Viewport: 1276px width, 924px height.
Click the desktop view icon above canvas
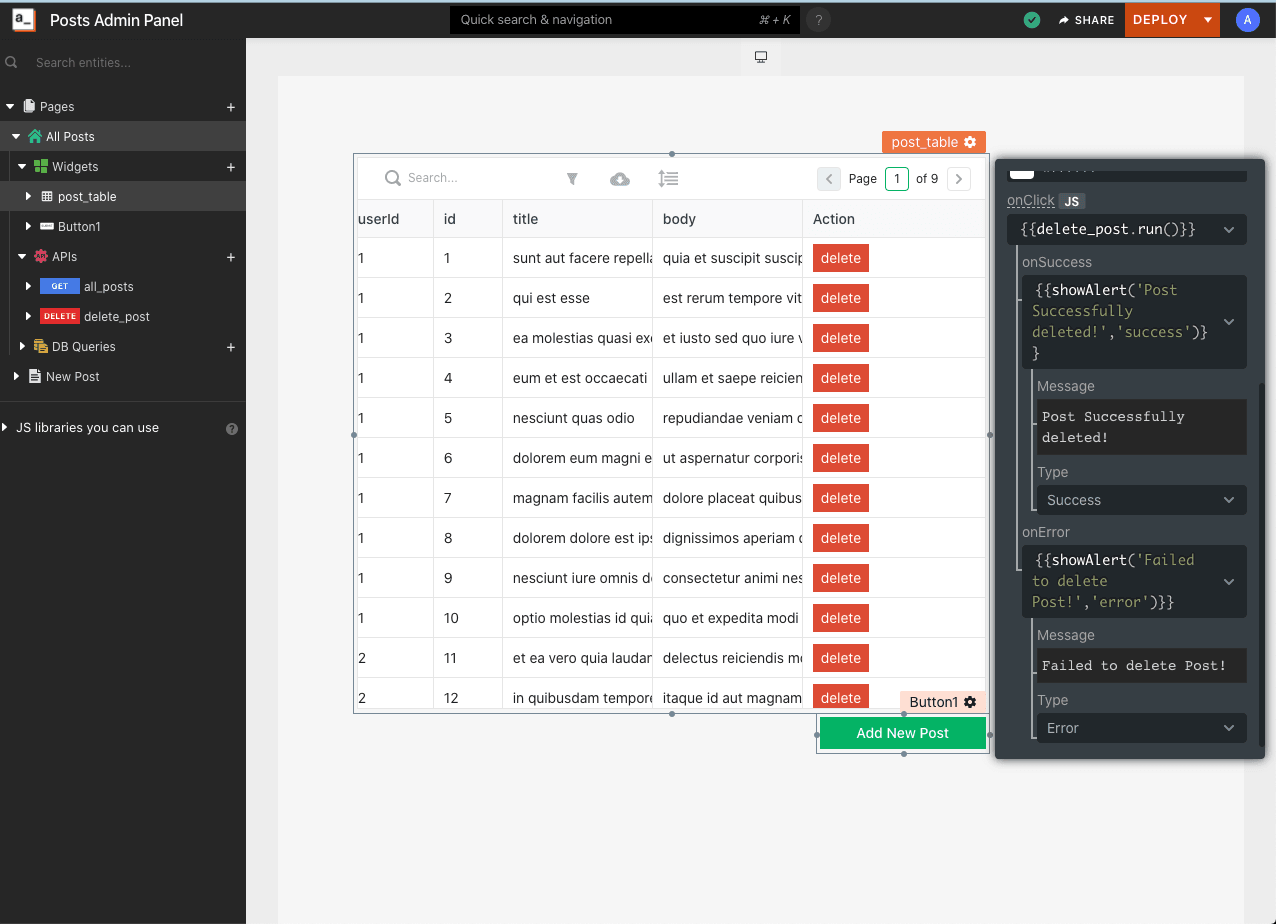[761, 57]
